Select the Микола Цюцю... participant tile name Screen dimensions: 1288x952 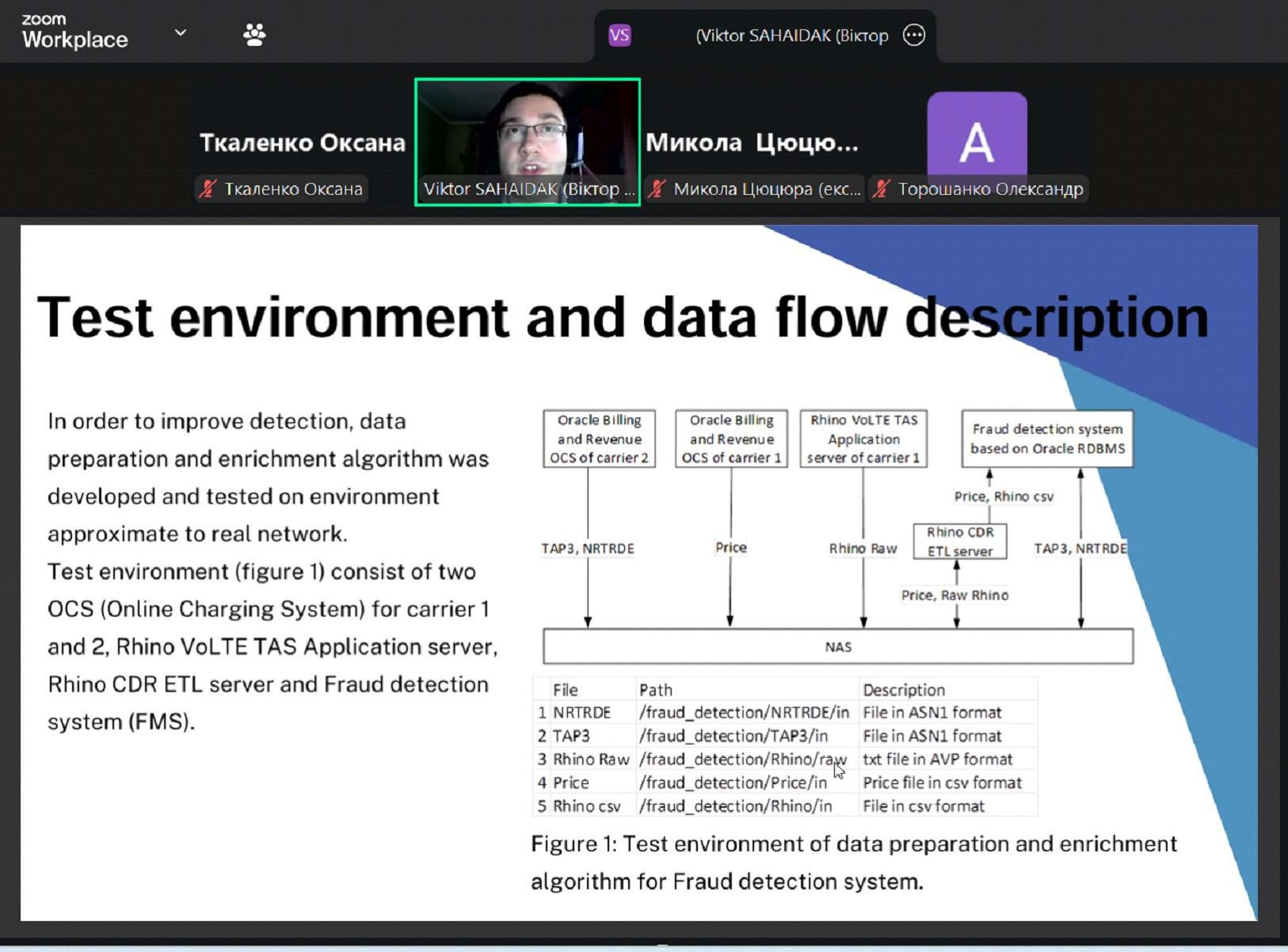[751, 143]
